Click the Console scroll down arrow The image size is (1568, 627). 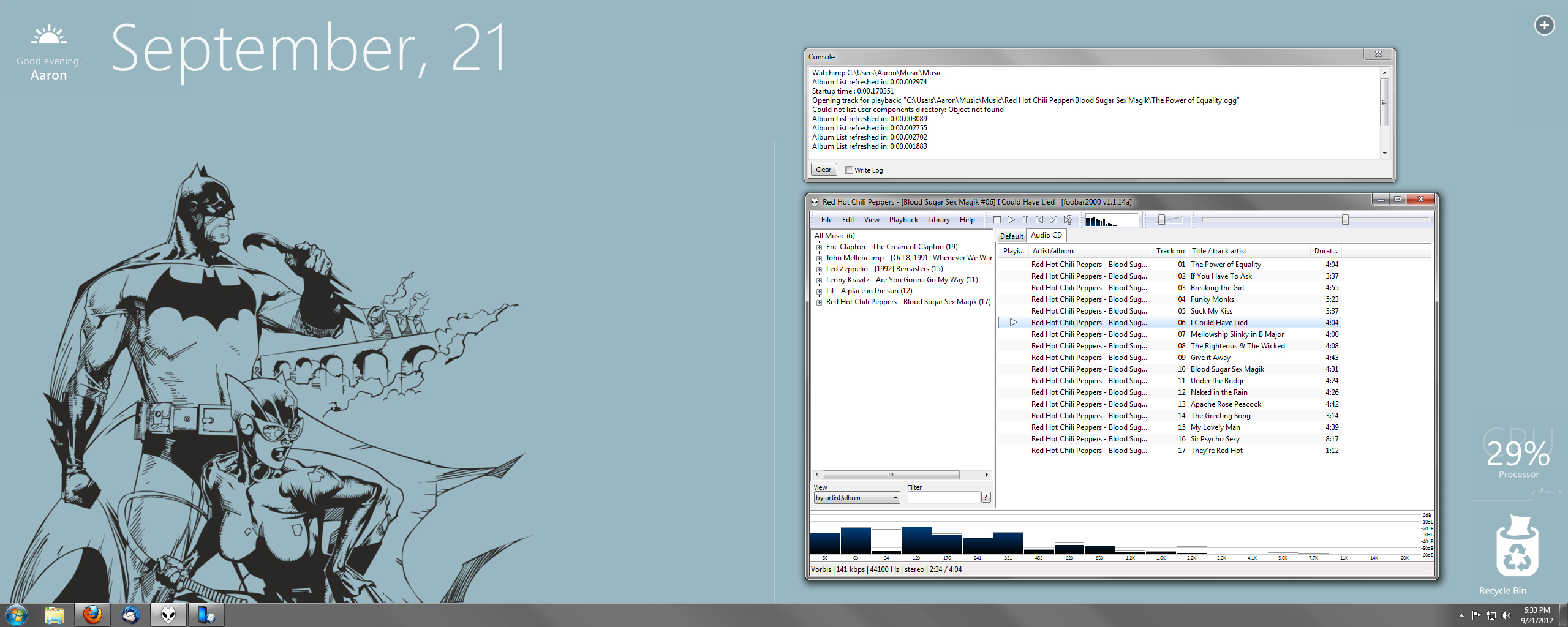click(1384, 154)
